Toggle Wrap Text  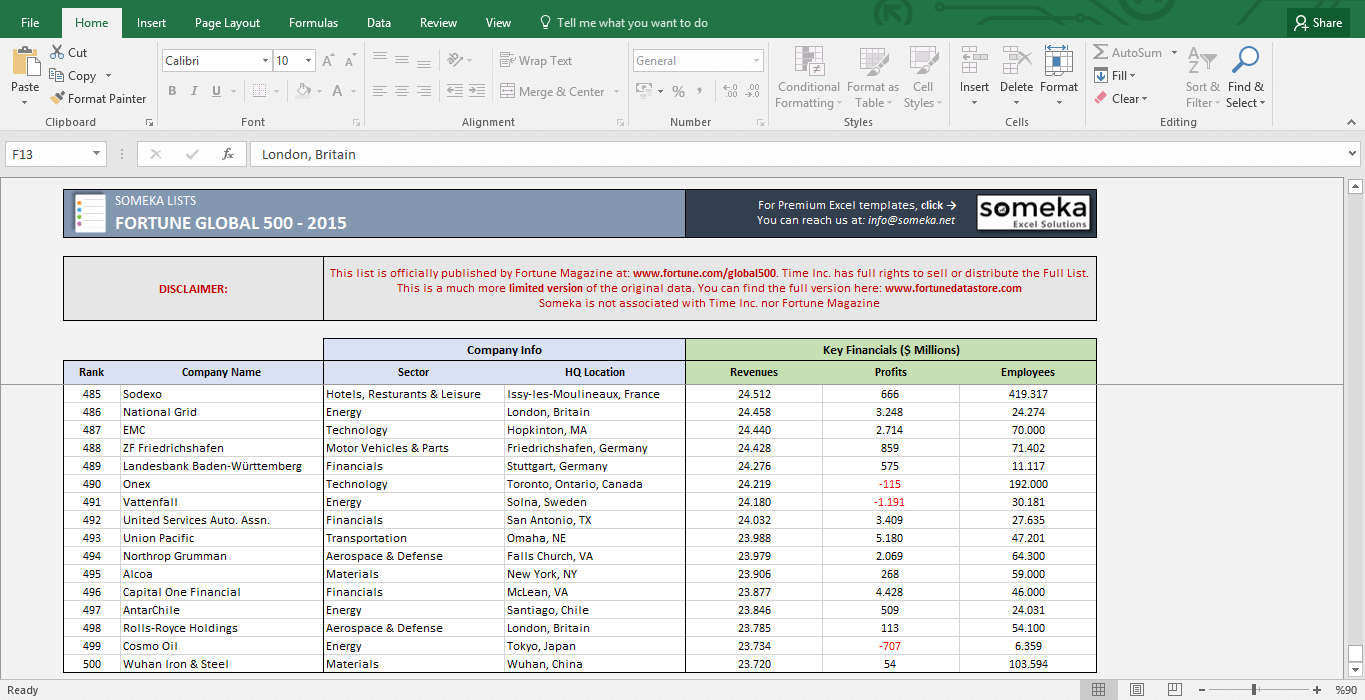(535, 61)
